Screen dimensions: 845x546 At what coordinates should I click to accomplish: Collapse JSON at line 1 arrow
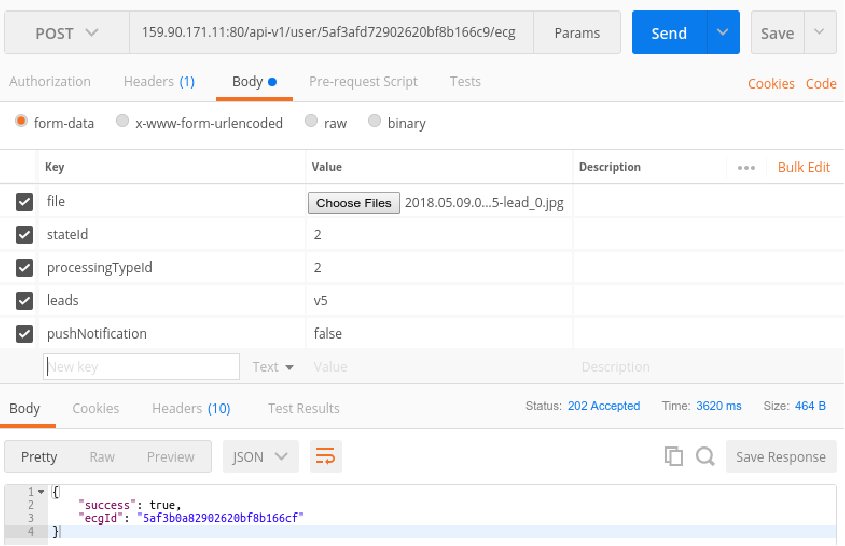(x=41, y=491)
